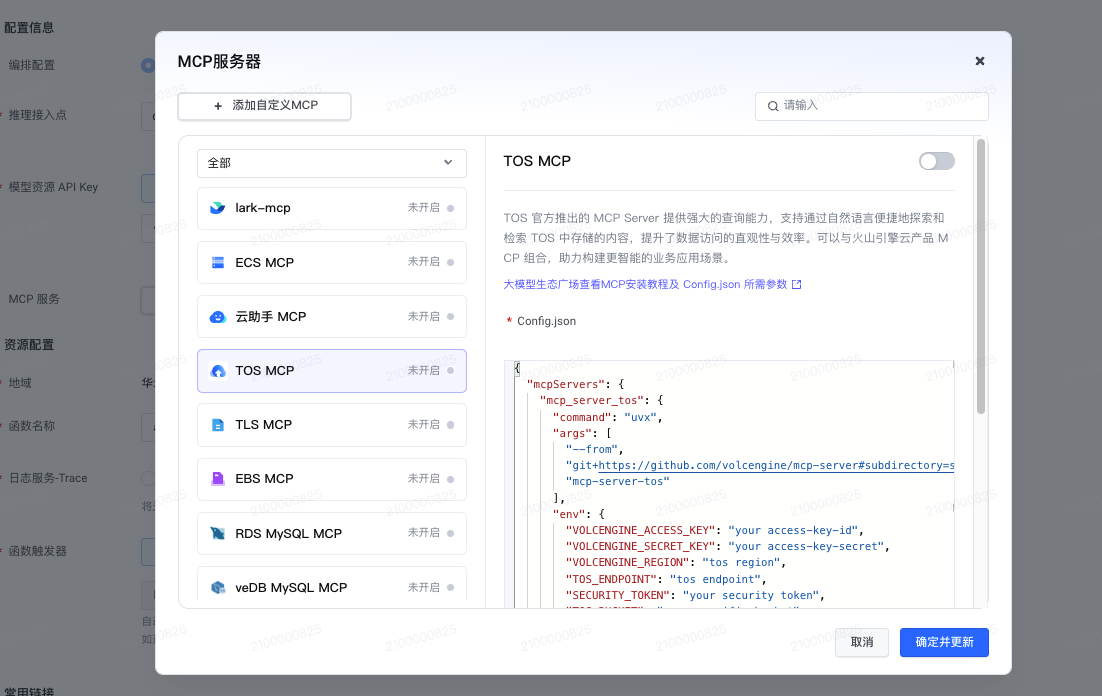Click the "TOS_ENDPOINT" line
Viewport: 1102px width, 696px height.
(666, 580)
